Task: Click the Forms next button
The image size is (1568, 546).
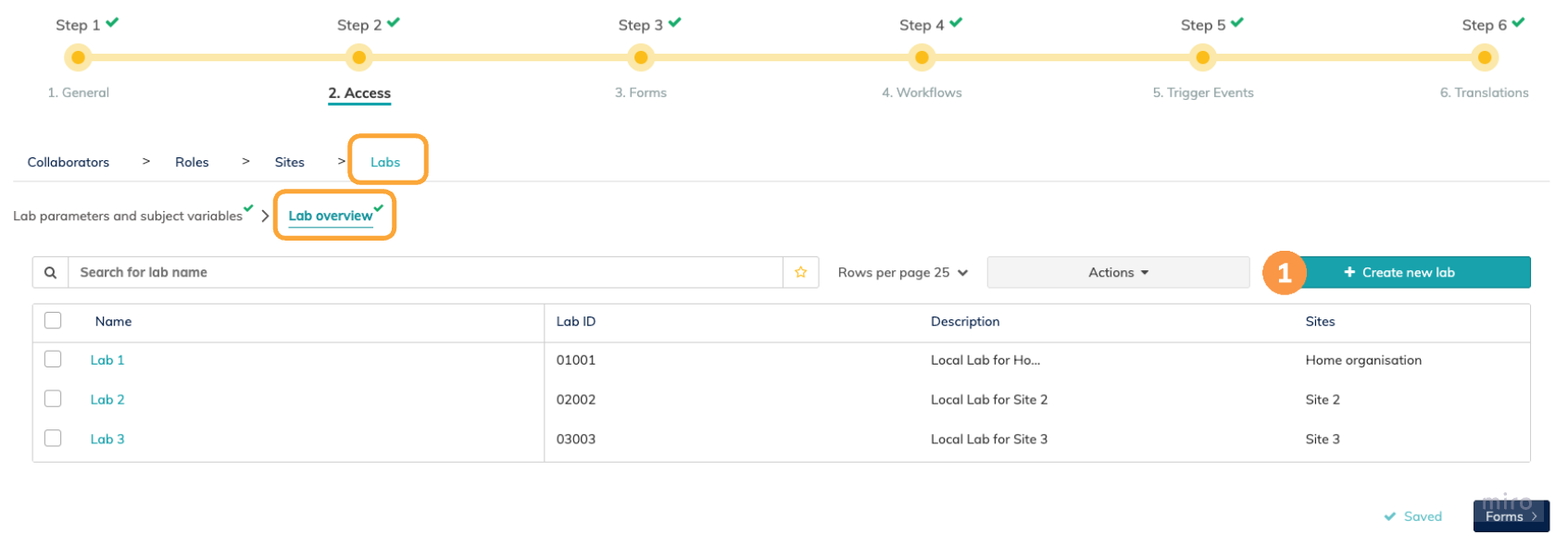Action: (x=1511, y=516)
